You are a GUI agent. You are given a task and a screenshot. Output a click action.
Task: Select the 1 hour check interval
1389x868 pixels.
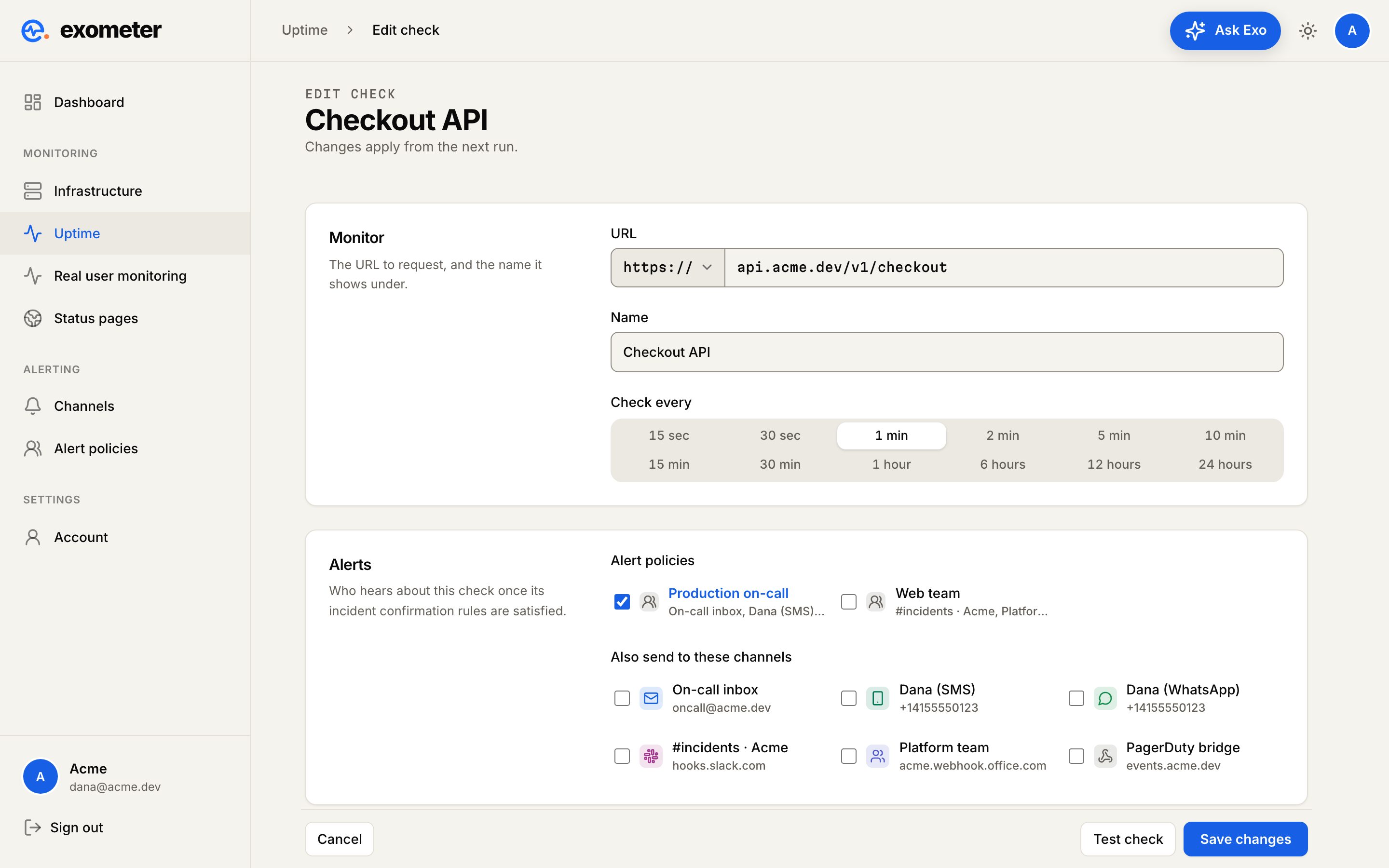click(x=891, y=464)
